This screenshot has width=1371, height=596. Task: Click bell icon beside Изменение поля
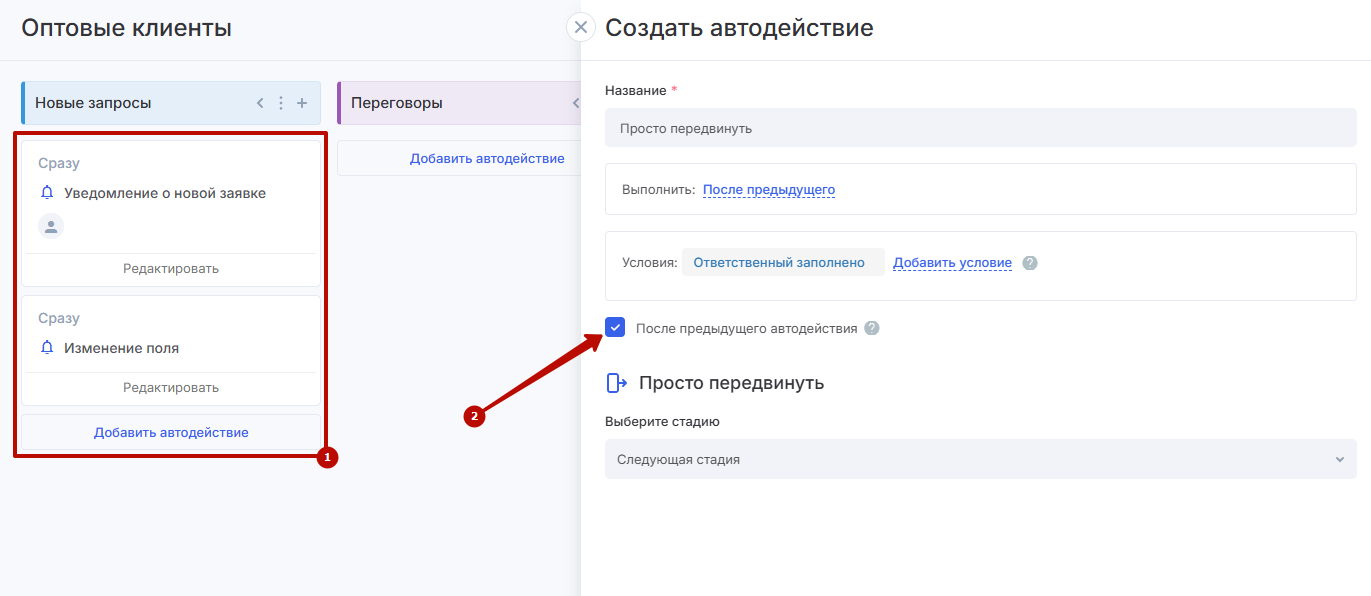[47, 348]
